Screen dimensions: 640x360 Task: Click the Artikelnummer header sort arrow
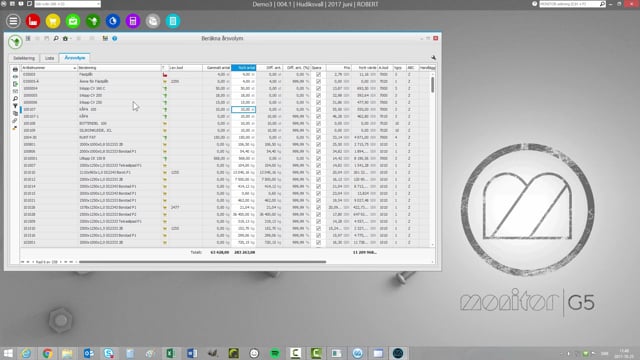75,68
